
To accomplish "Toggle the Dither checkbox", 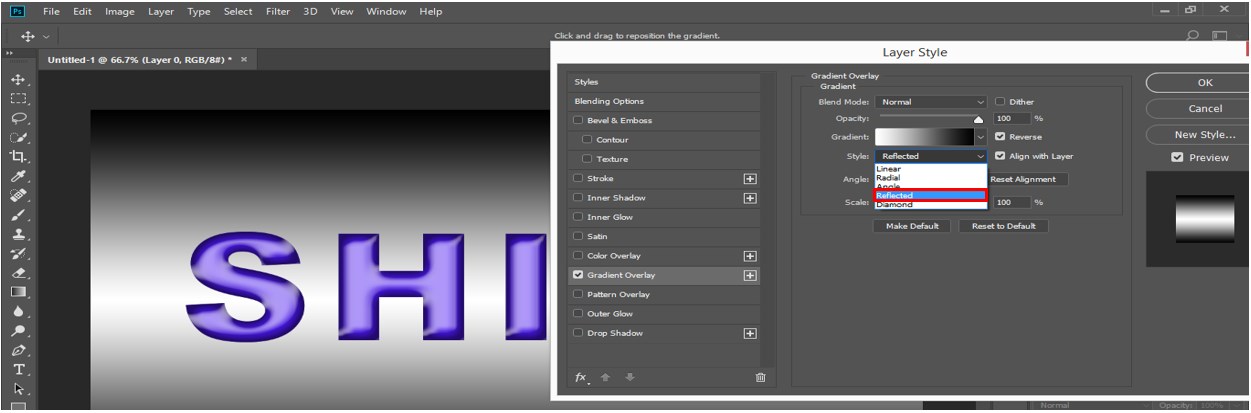I will (1000, 101).
